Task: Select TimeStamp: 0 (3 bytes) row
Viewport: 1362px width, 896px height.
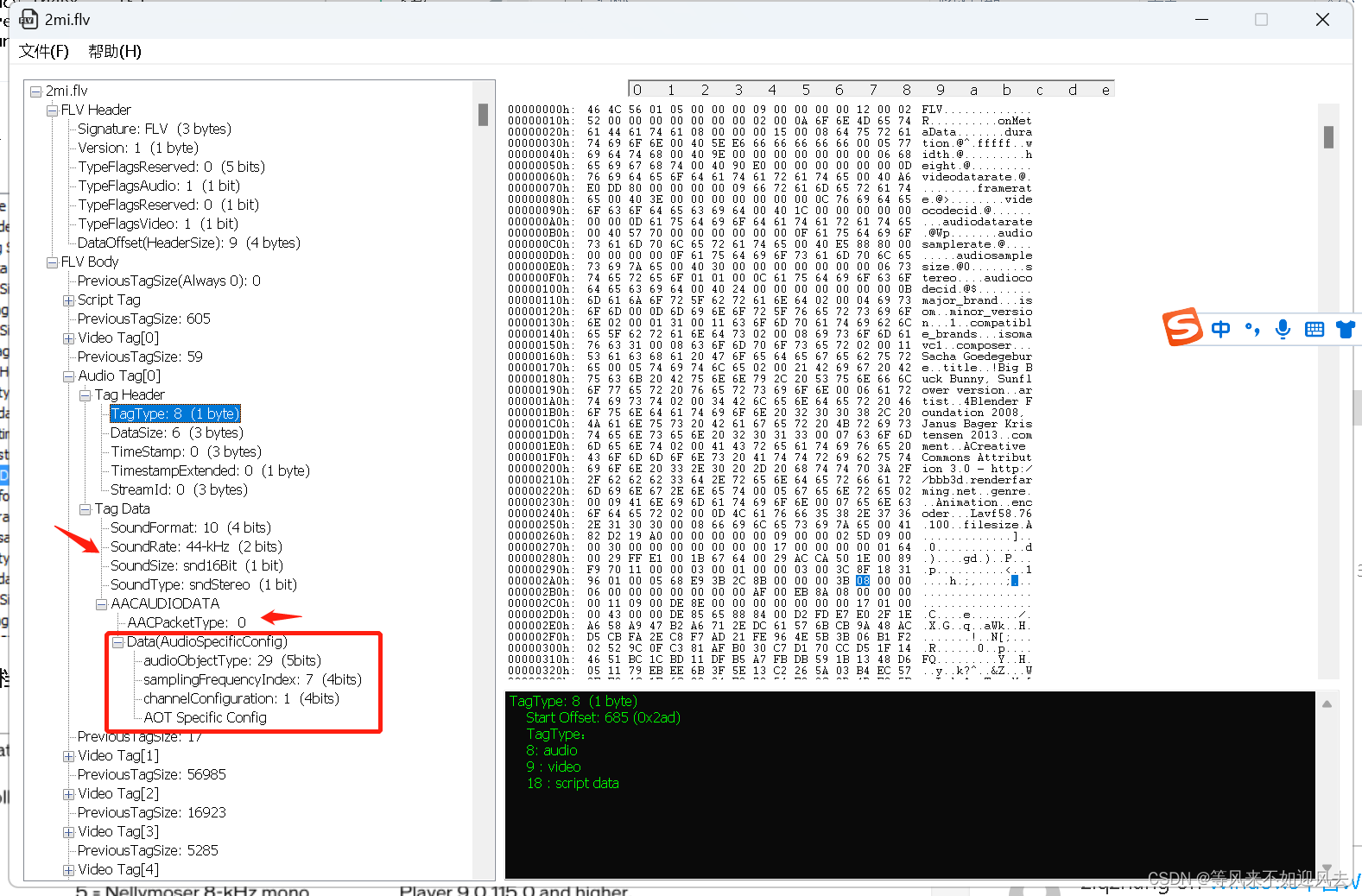Action: click(186, 451)
